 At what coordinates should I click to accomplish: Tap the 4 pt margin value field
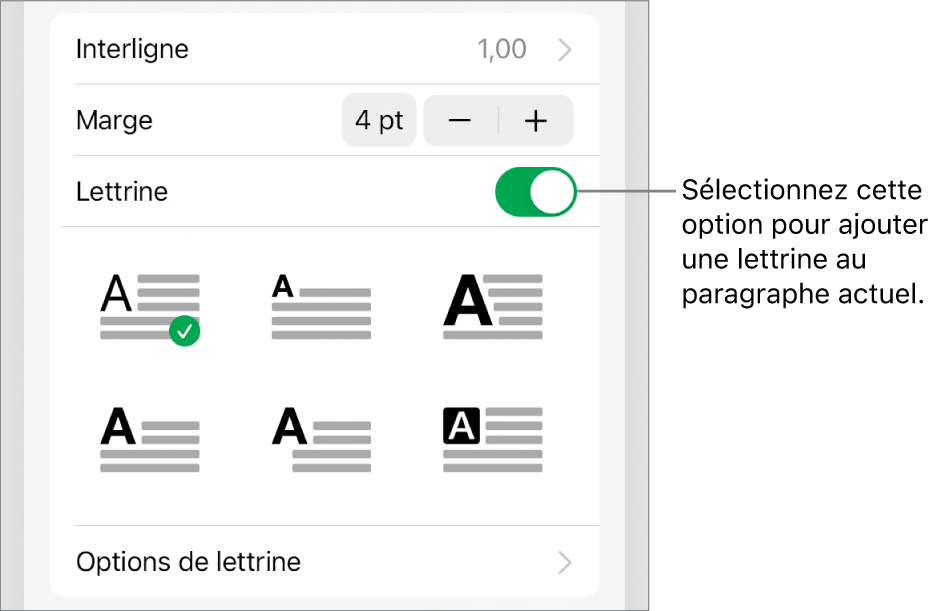point(379,121)
